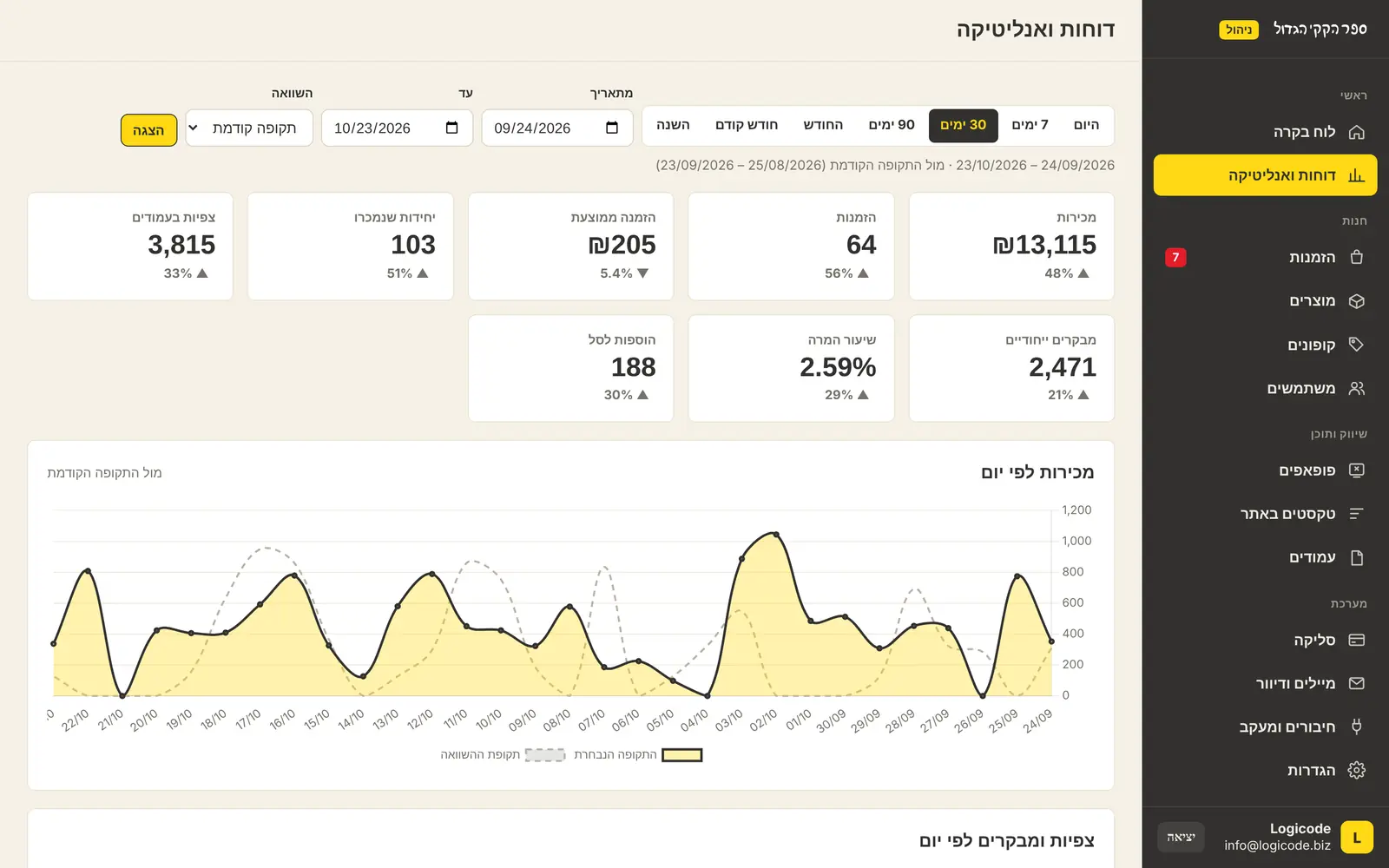This screenshot has height=868, width=1389.
Task: Open calendar picker in עד date field
Action: click(x=451, y=128)
